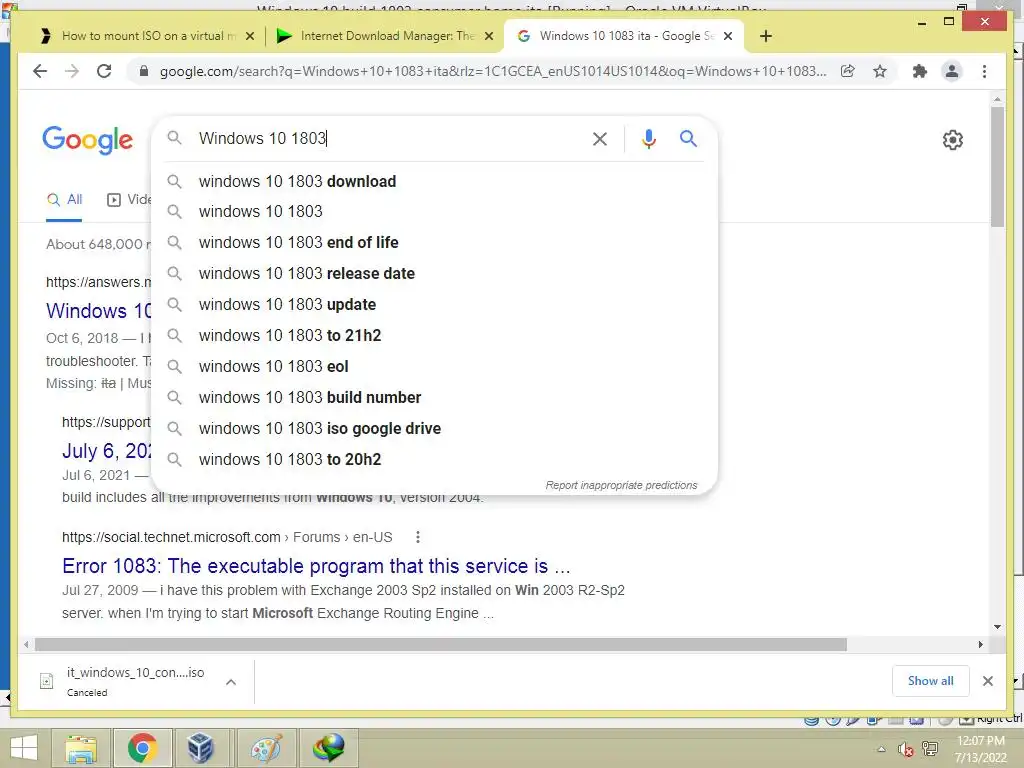Close the Windows 10 1083 ita tab
This screenshot has height=768, width=1024.
click(x=728, y=36)
